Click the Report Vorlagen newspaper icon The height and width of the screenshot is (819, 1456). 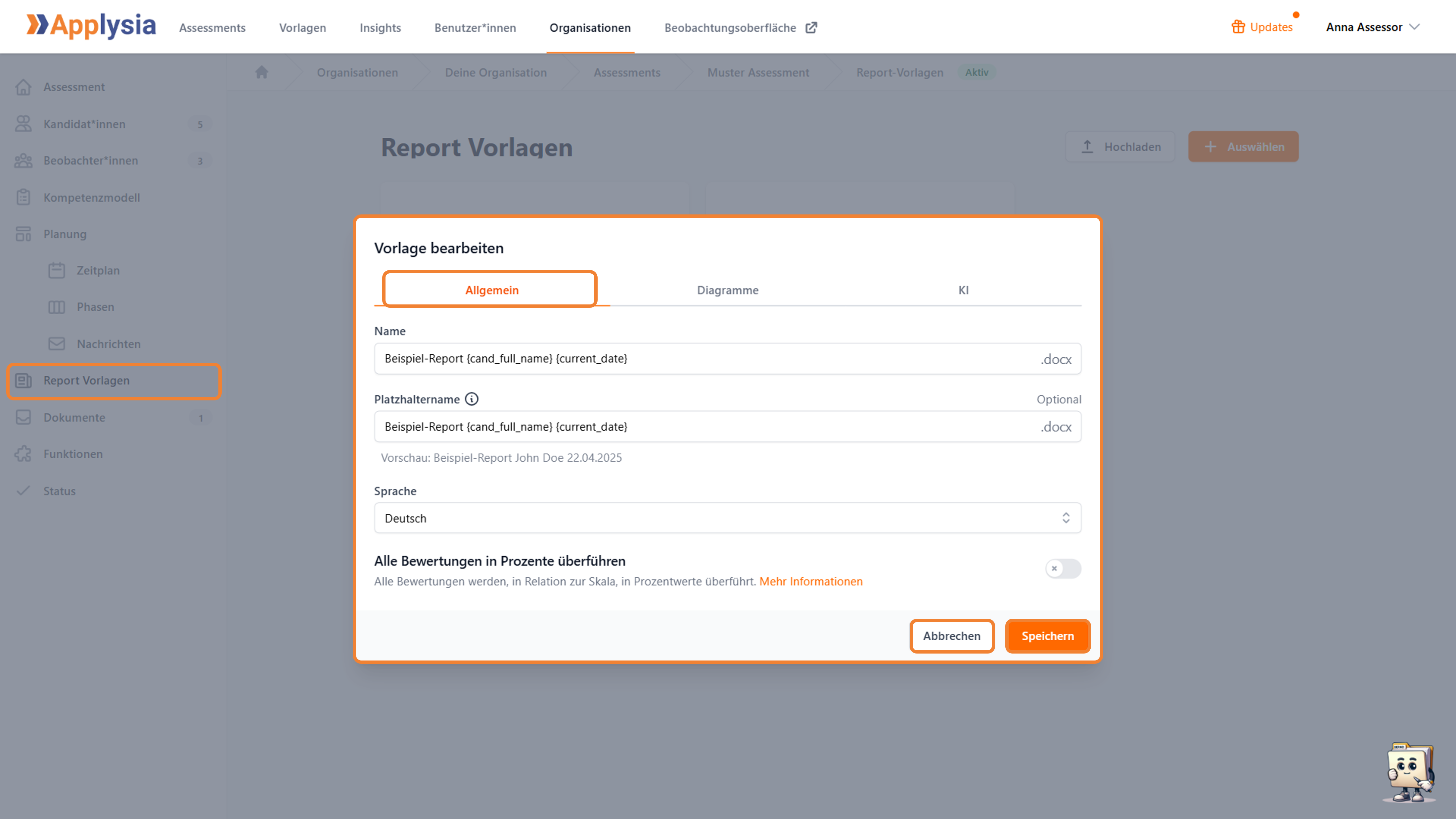pos(23,381)
